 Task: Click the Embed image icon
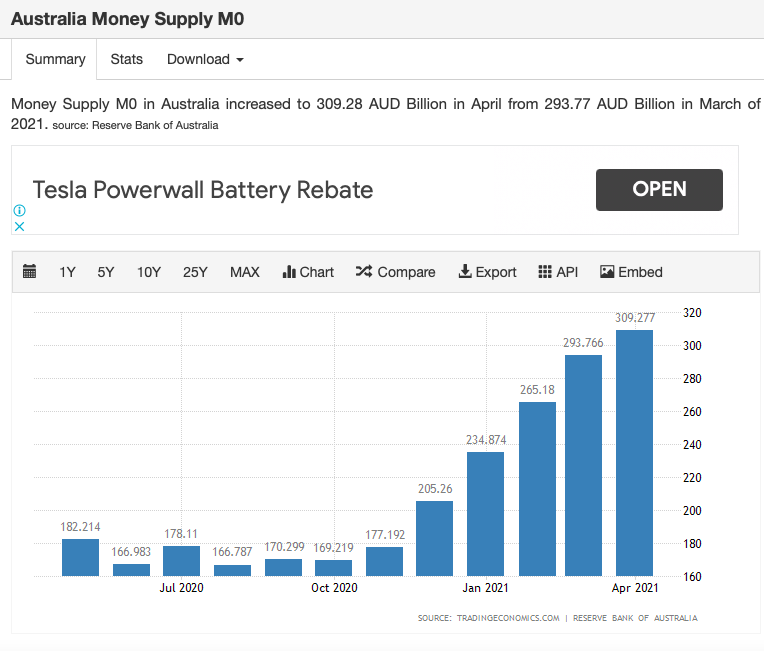pos(607,272)
